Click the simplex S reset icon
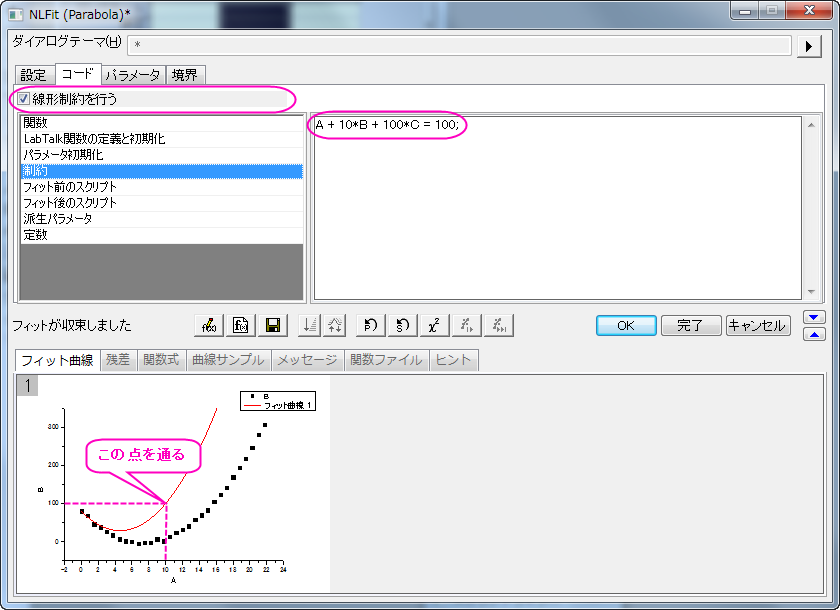Screen dimensions: 840x610 pyautogui.click(x=403, y=325)
